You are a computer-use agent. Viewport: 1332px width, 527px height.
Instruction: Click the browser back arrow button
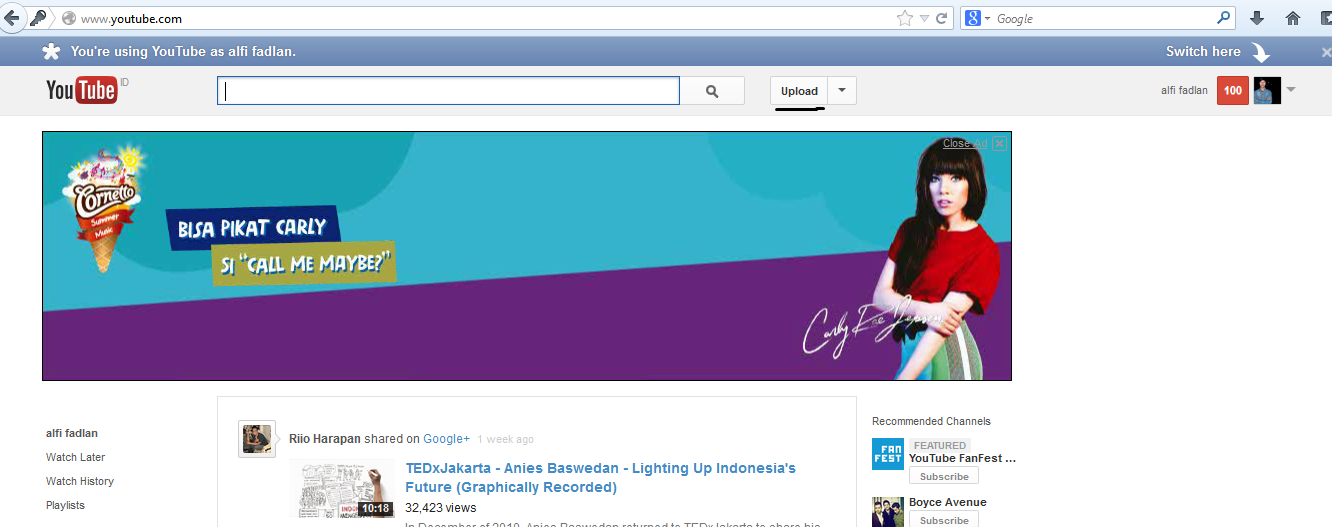[11, 18]
